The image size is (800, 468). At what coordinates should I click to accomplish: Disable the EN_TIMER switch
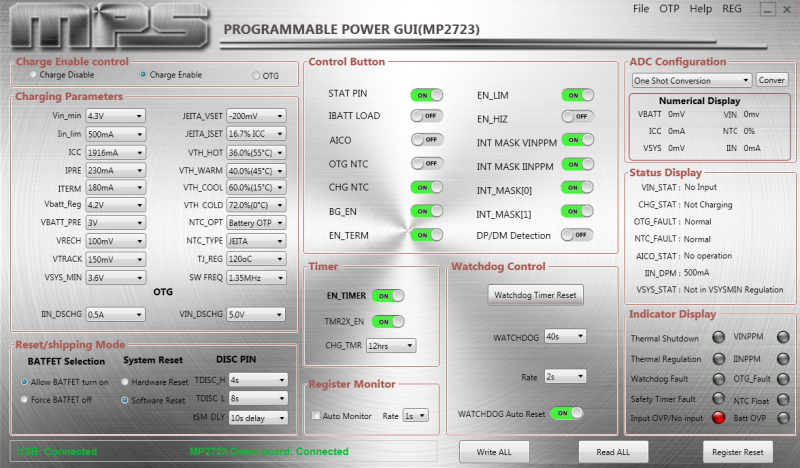pyautogui.click(x=388, y=295)
